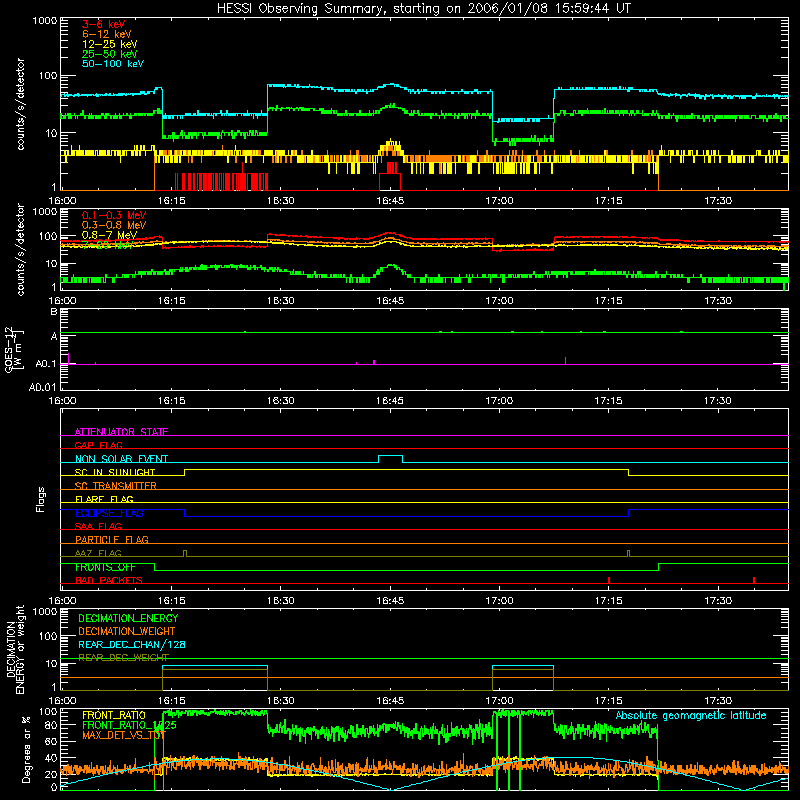
Task: Click the PARTICLE_FLAG label
Action: 112,539
